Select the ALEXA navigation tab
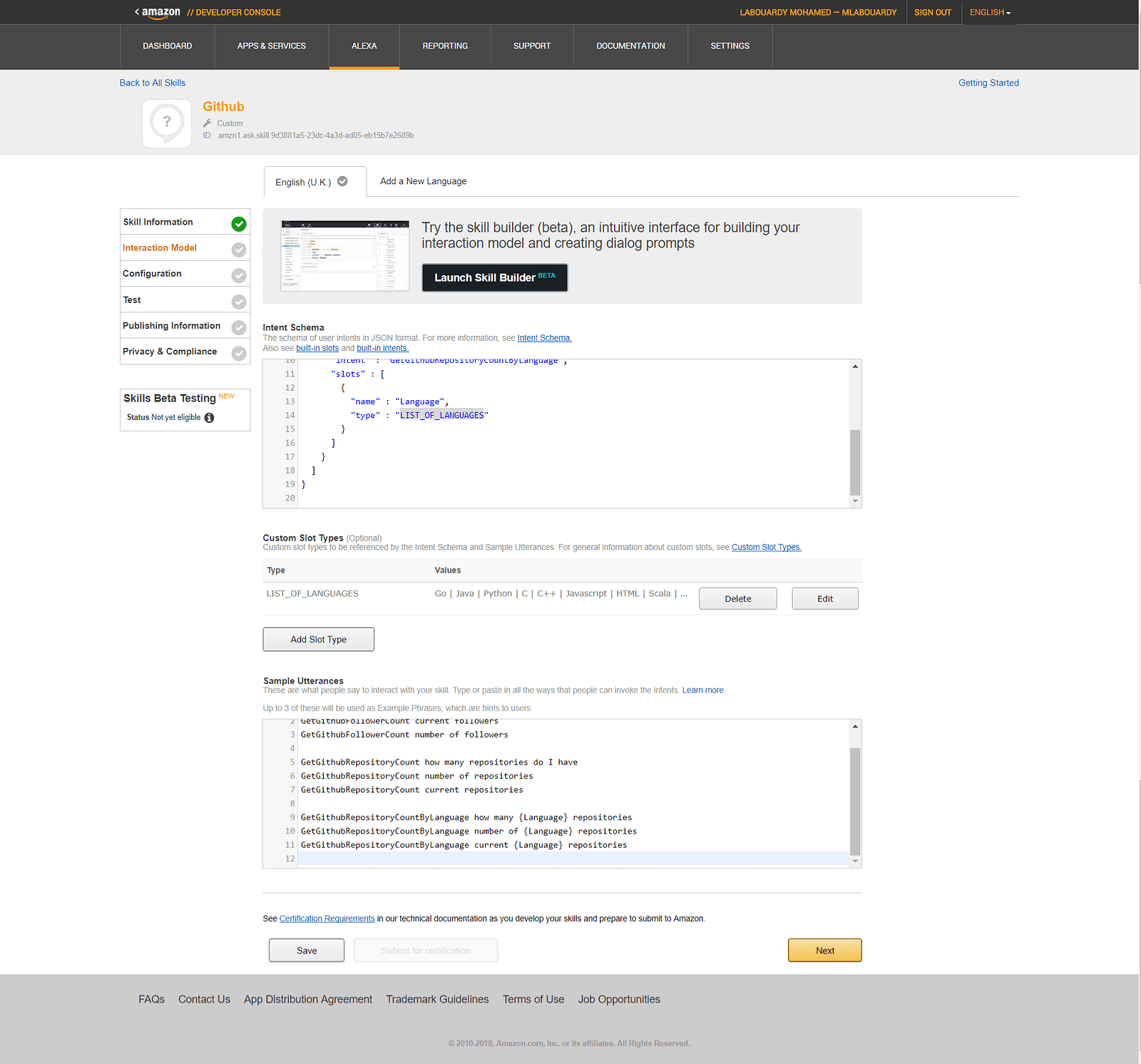 [364, 46]
